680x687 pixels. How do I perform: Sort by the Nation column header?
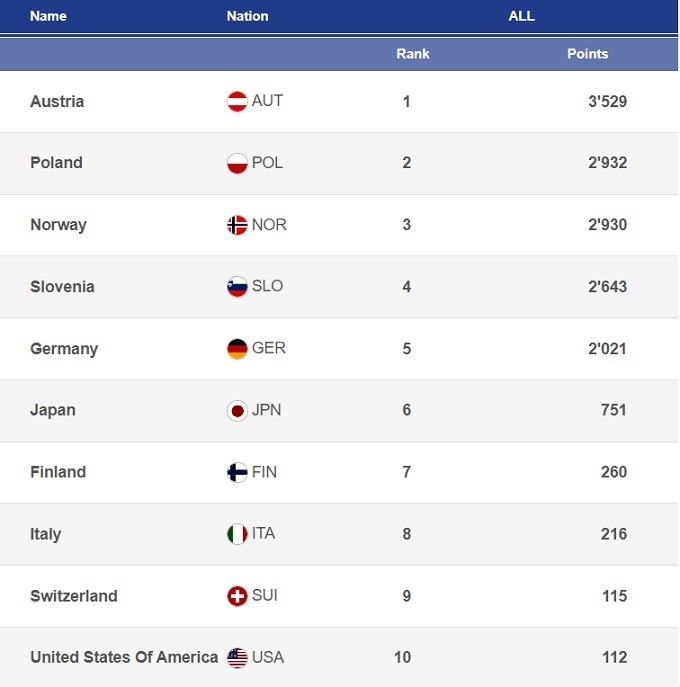click(x=247, y=16)
